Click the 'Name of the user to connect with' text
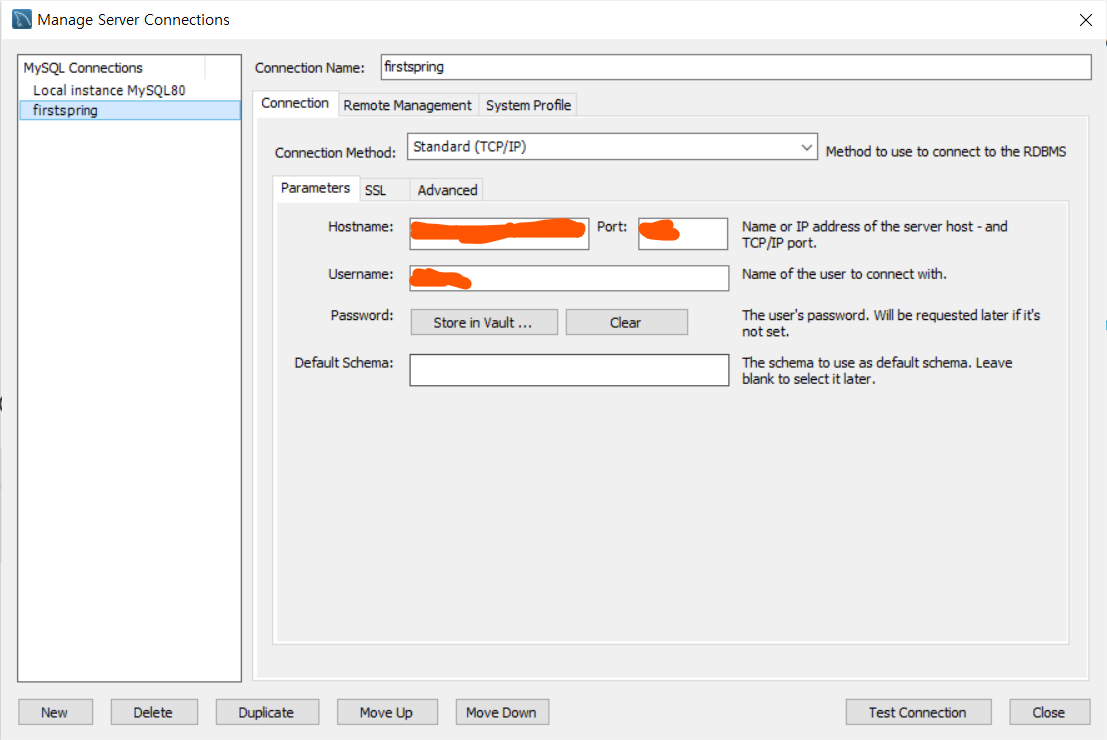 click(844, 274)
